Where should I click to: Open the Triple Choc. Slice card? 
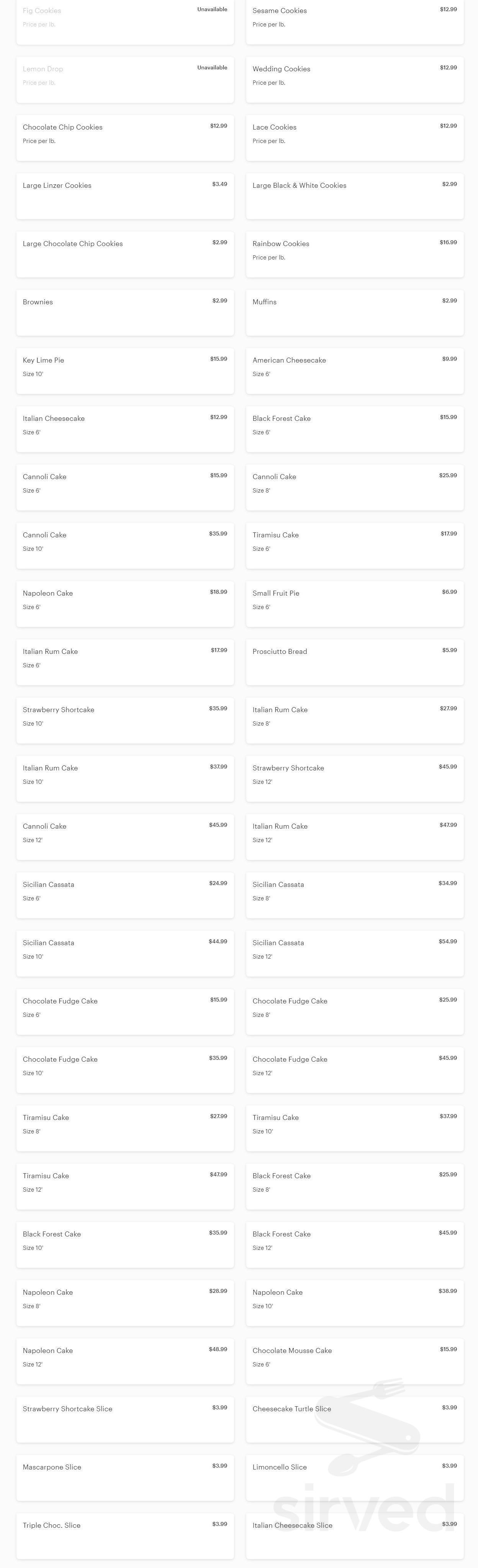124,1536
